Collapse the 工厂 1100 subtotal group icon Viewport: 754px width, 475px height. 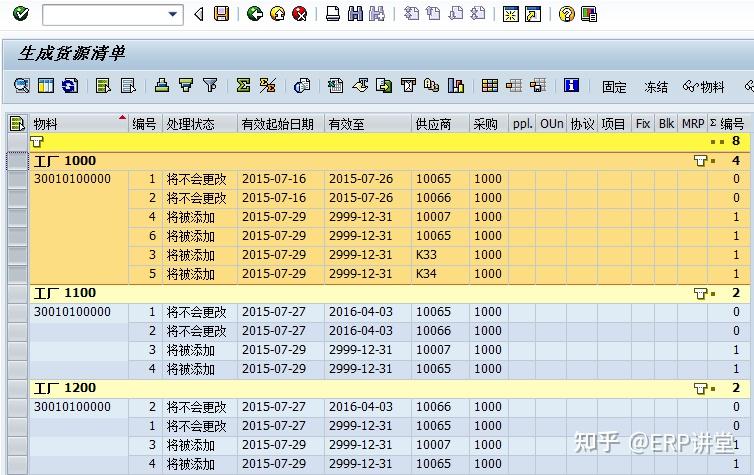(x=701, y=293)
